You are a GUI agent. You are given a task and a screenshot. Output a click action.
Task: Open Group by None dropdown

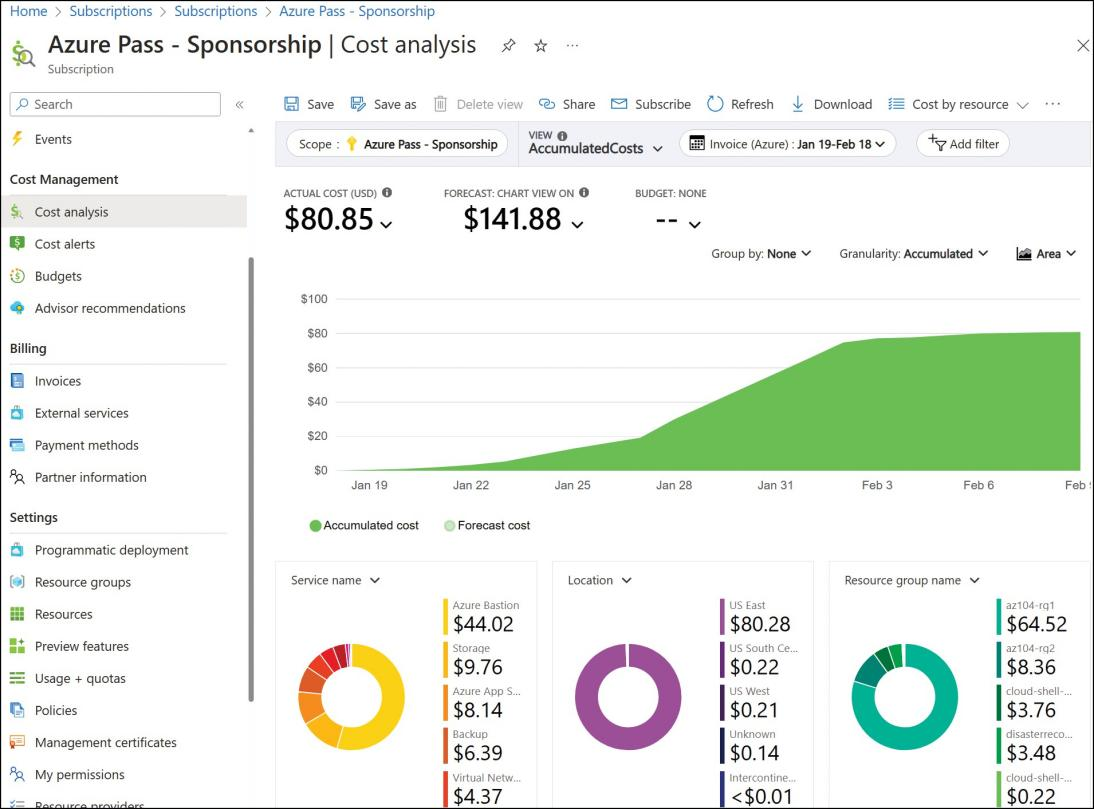(761, 254)
